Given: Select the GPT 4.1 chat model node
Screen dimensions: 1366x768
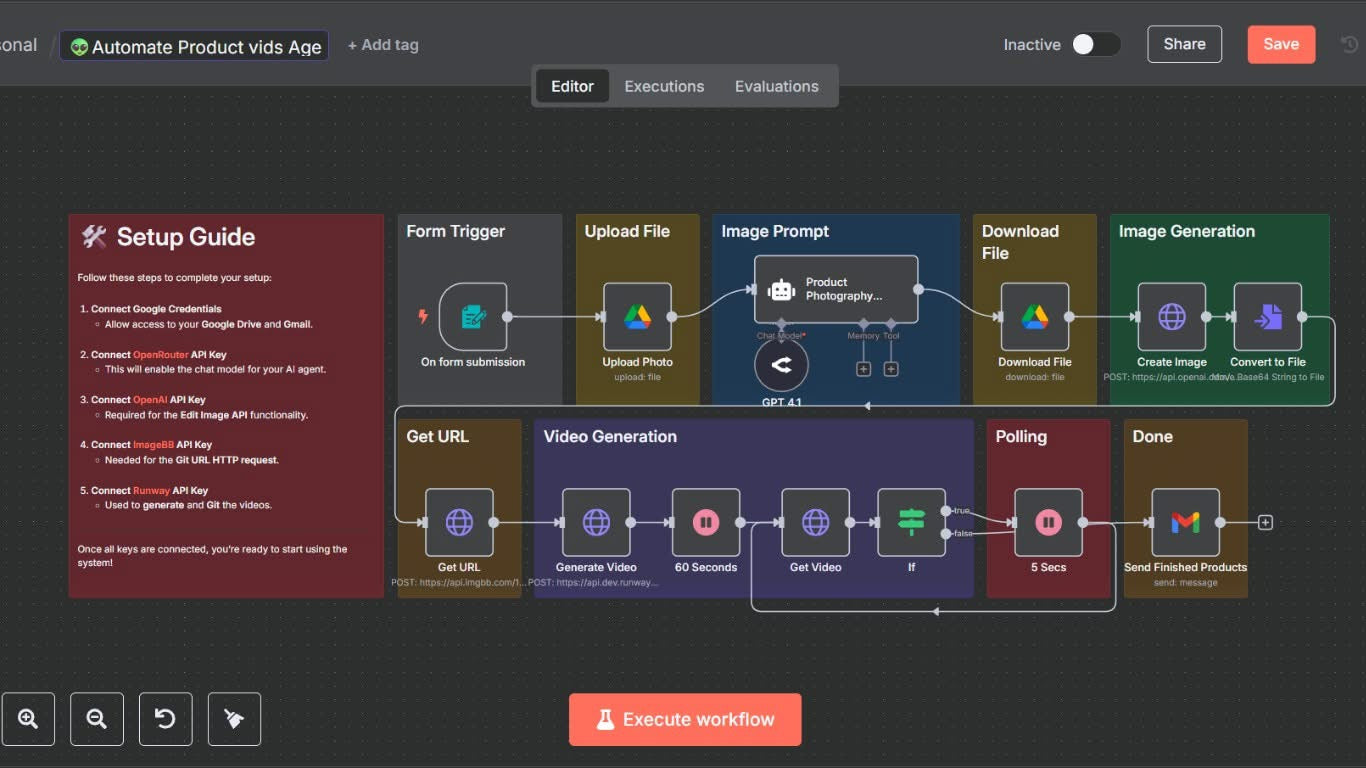Looking at the screenshot, I should tap(781, 365).
